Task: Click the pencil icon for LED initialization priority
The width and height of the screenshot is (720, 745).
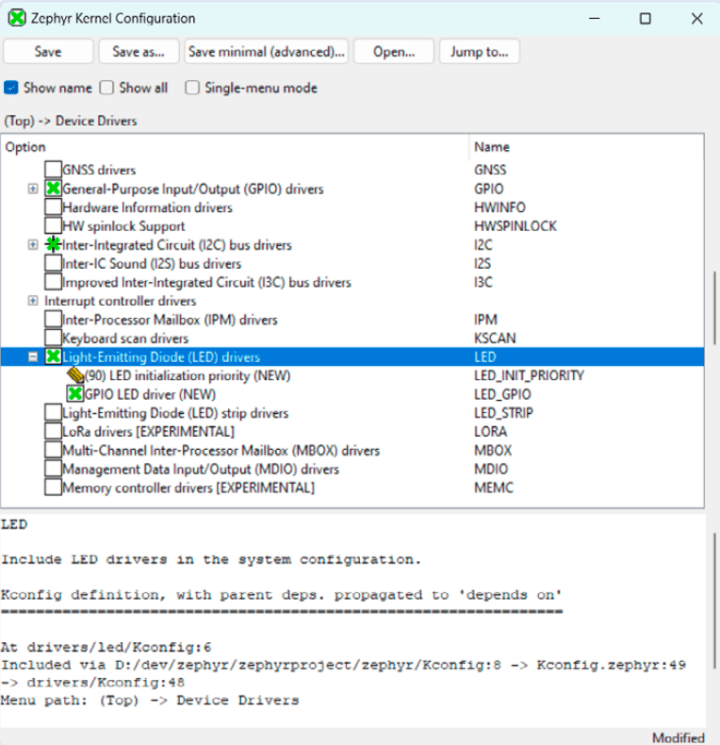Action: (75, 376)
